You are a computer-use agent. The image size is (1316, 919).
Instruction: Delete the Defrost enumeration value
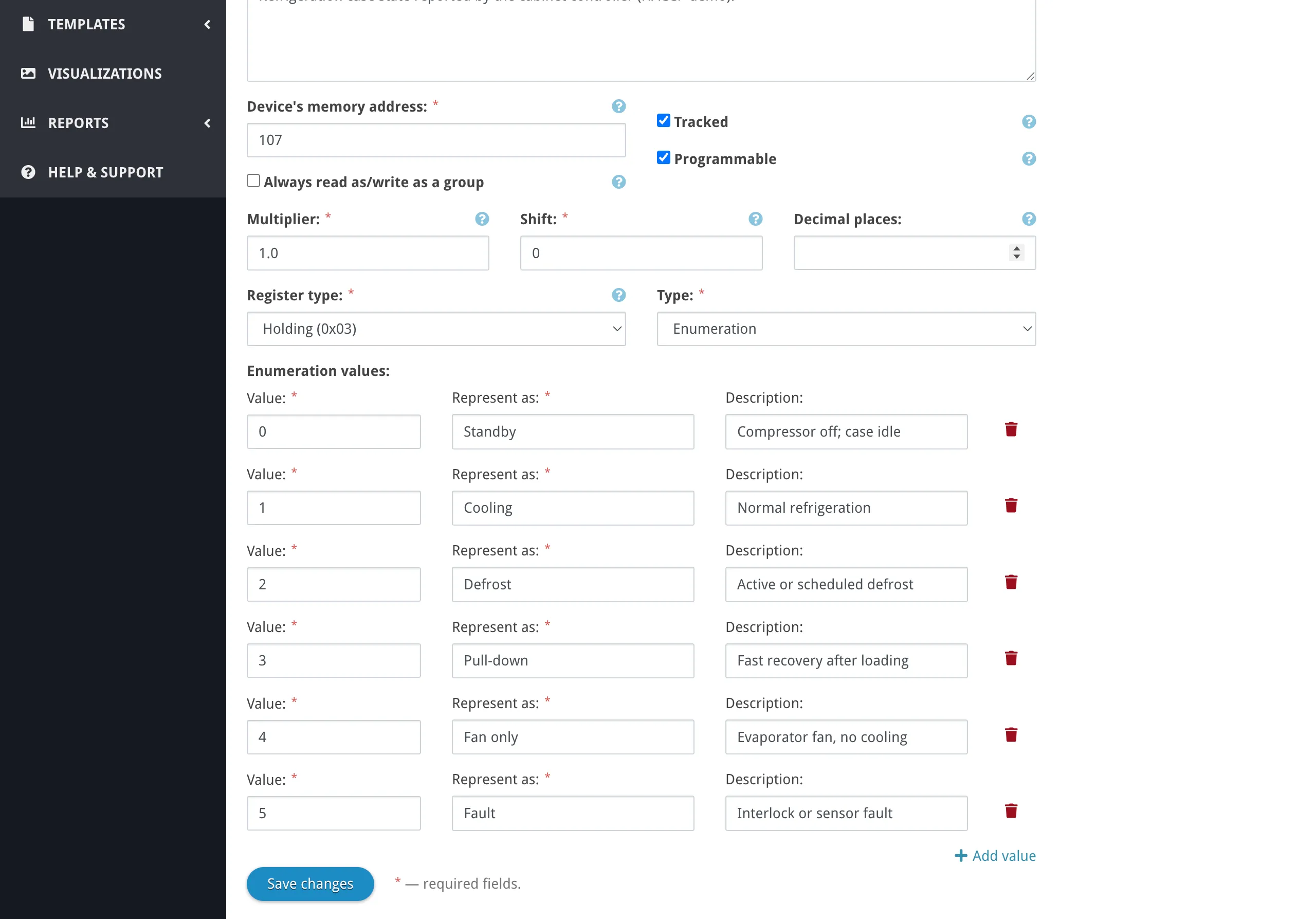(x=1011, y=582)
